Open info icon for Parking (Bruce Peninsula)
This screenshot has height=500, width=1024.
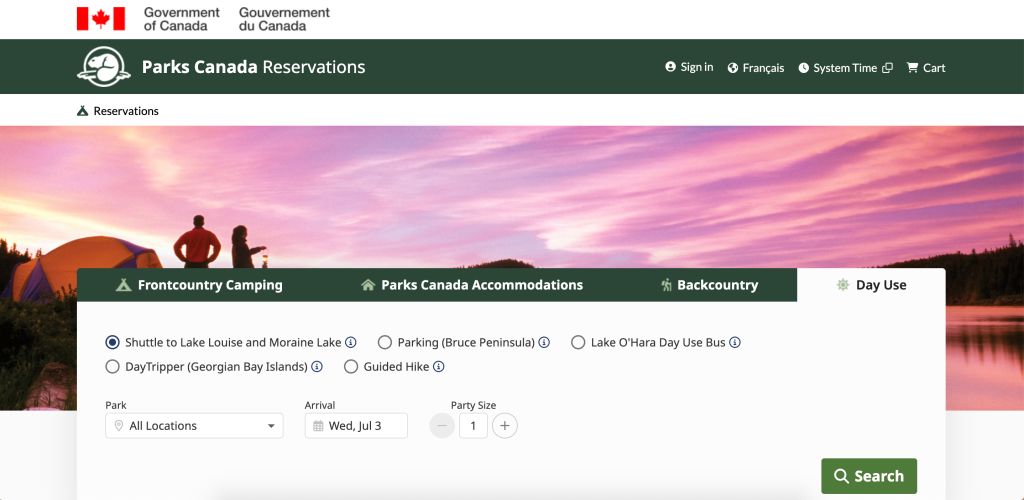tap(544, 342)
